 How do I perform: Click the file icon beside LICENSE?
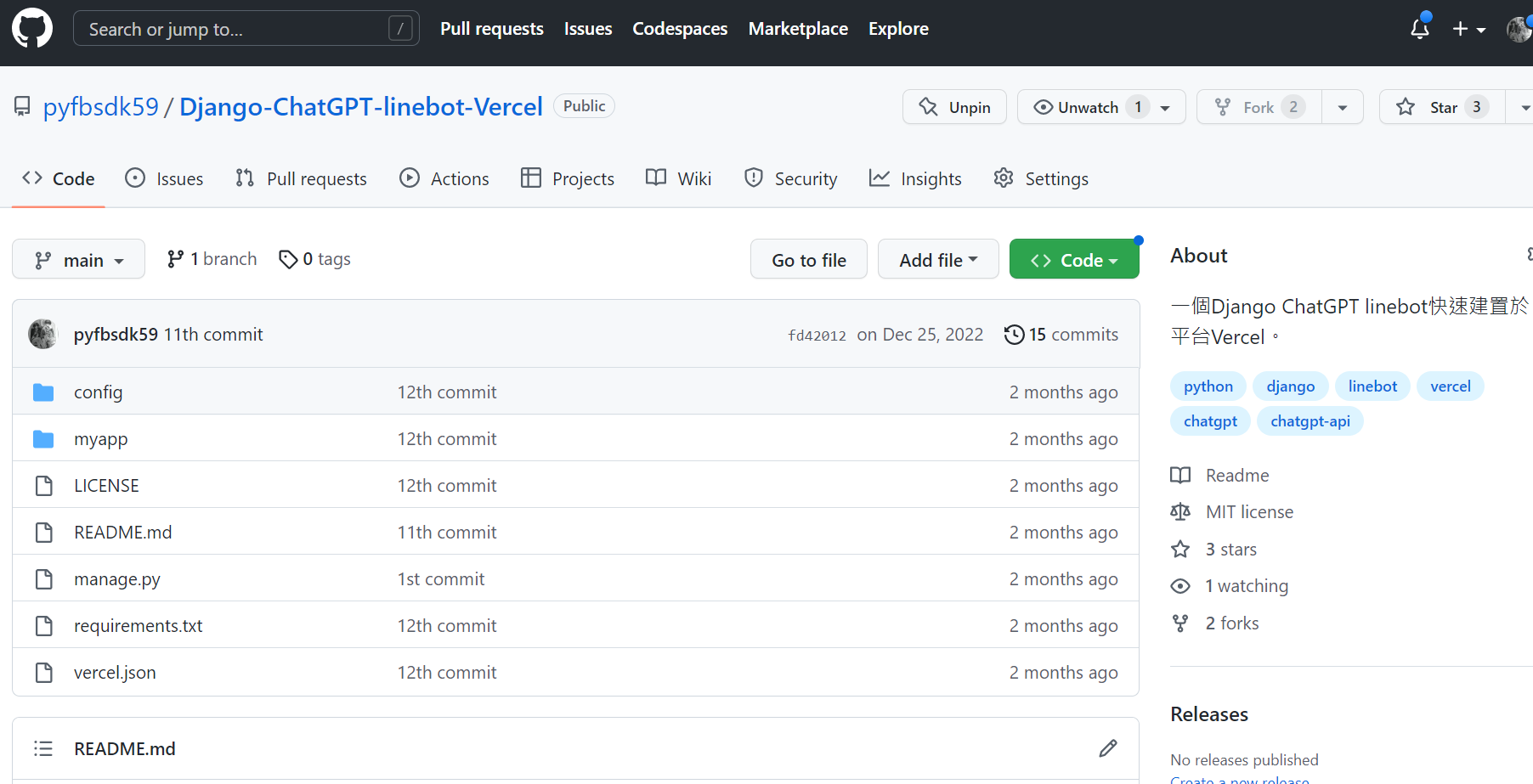[x=43, y=486]
